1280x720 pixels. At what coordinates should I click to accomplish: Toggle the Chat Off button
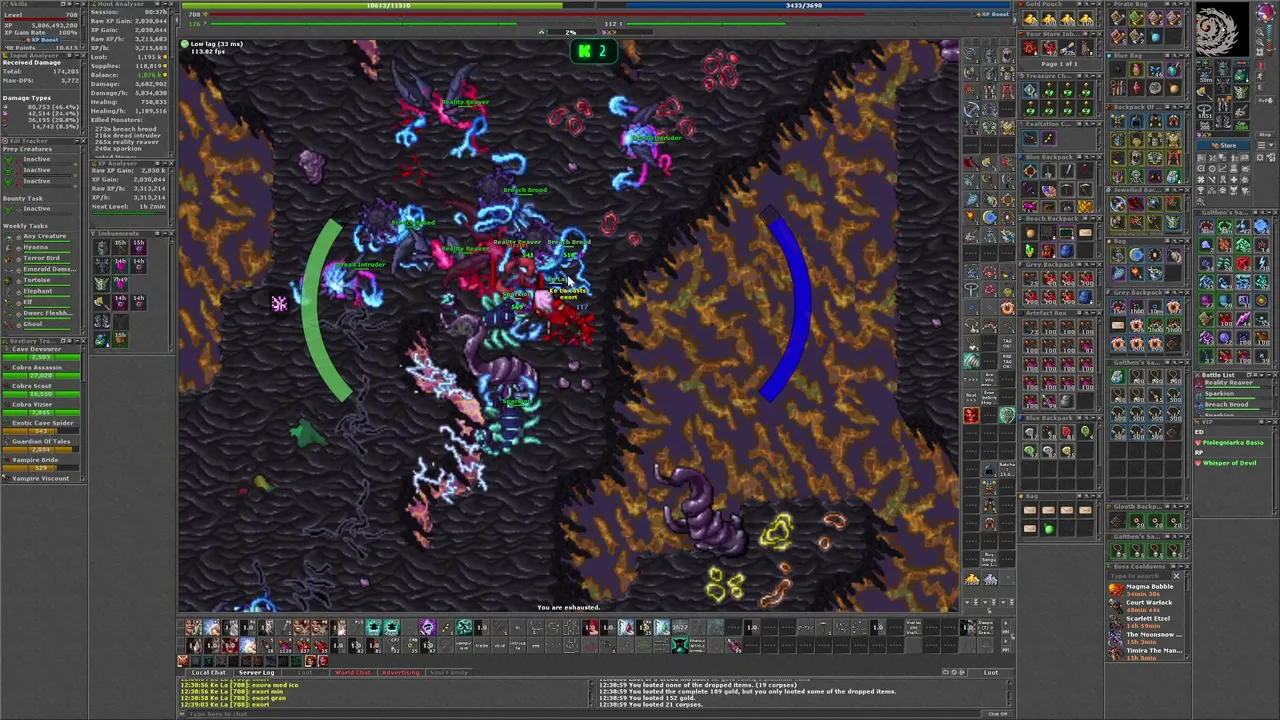tap(997, 713)
